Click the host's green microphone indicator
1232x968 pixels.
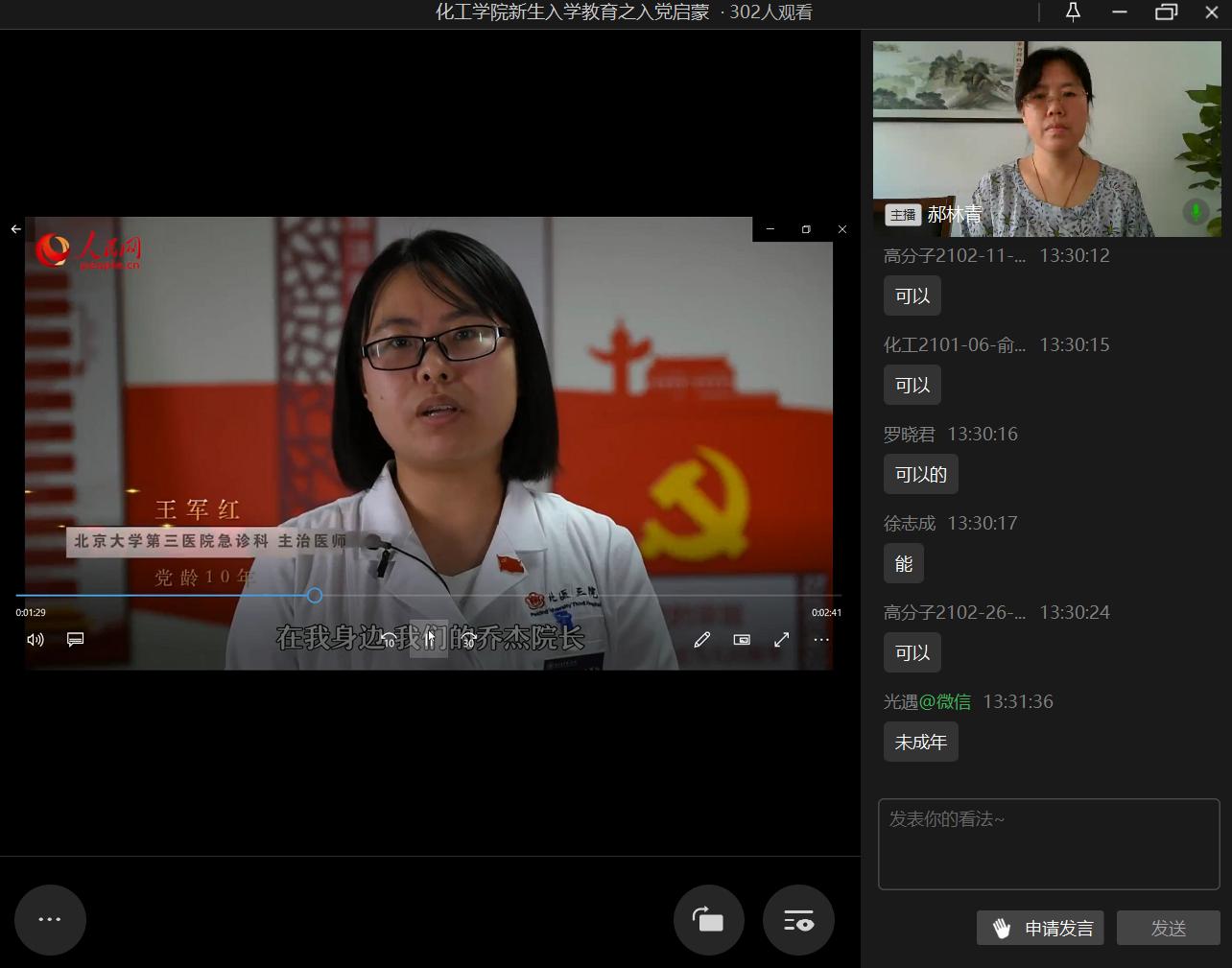tap(1196, 211)
